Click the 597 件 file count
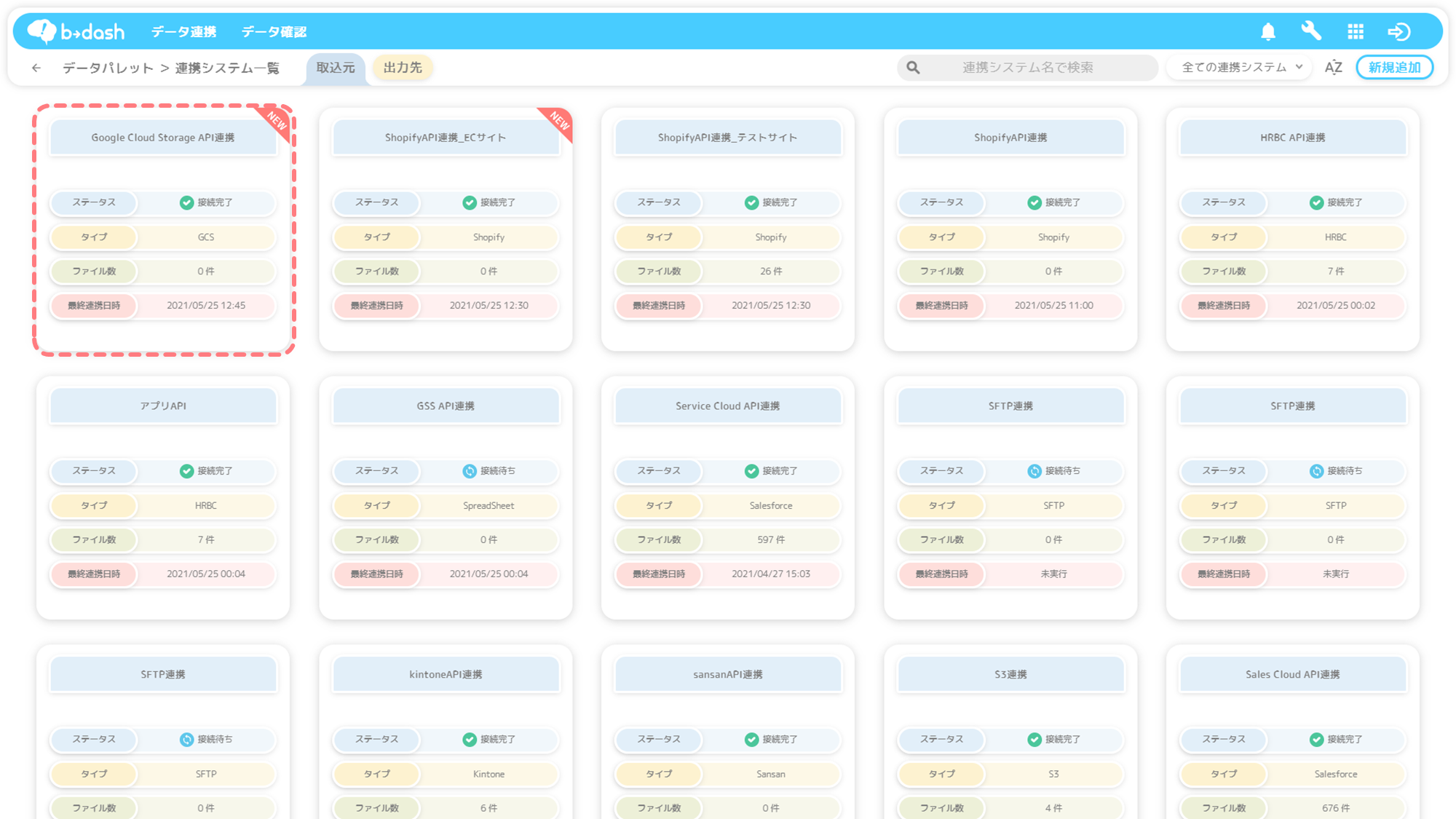This screenshot has width=1456, height=819. tap(771, 540)
